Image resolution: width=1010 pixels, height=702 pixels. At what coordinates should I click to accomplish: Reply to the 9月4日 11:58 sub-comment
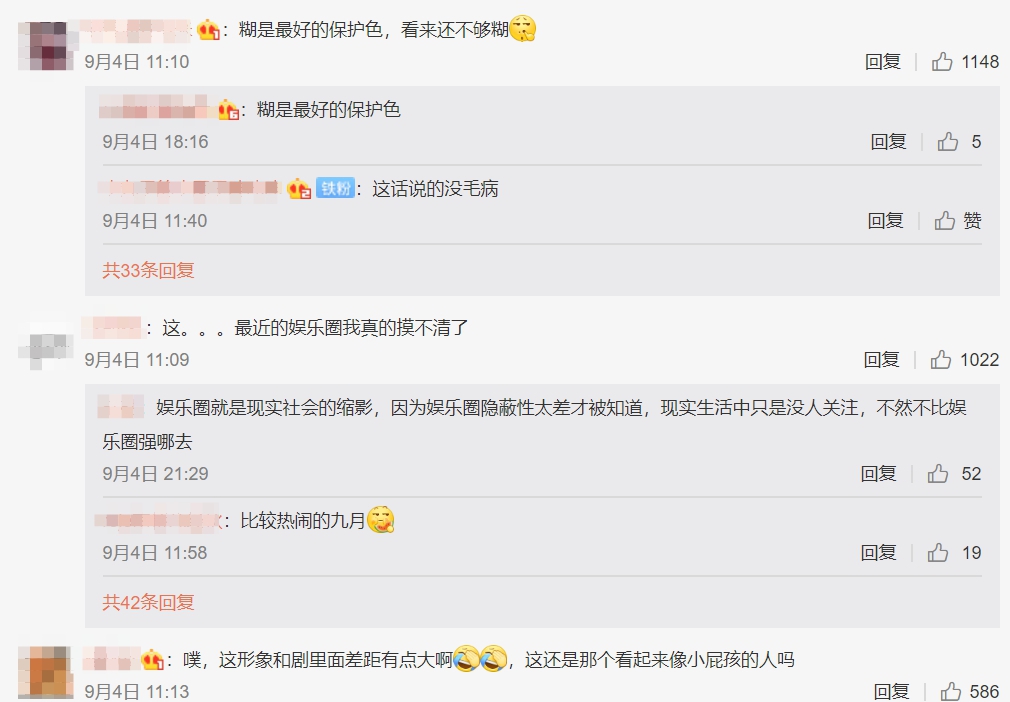point(879,553)
